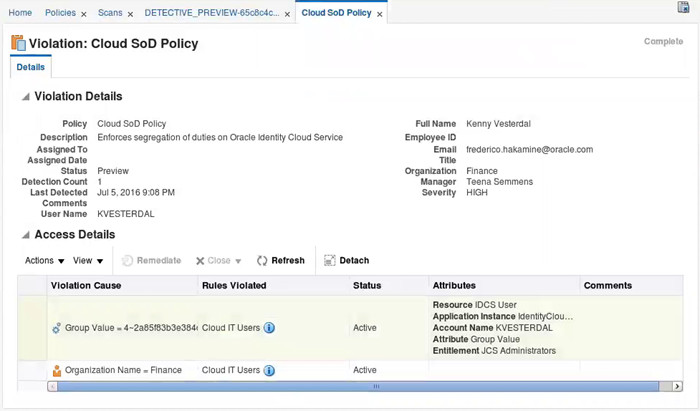Click the row selector of Group Value row

(32, 328)
